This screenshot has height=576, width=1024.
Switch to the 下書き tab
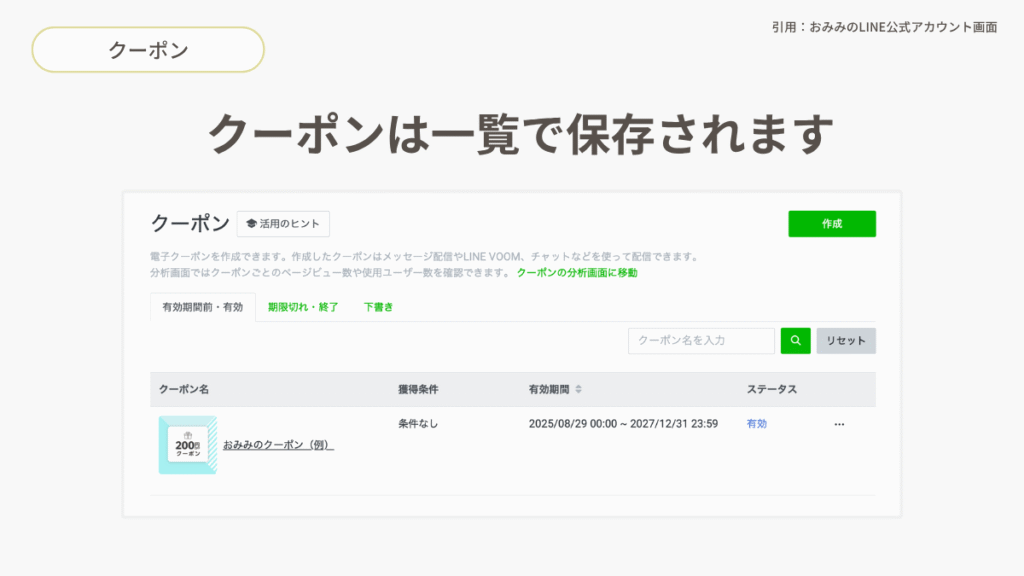coord(377,307)
